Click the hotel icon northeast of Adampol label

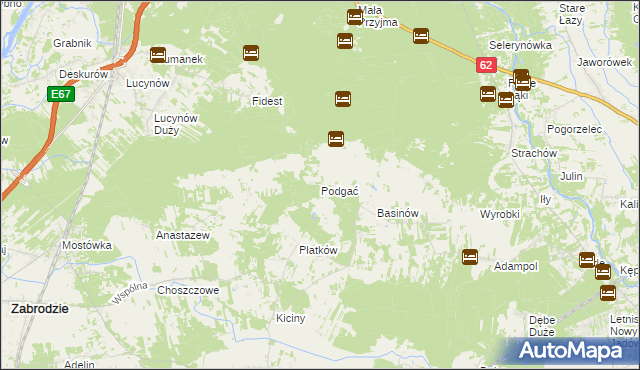[587, 260]
